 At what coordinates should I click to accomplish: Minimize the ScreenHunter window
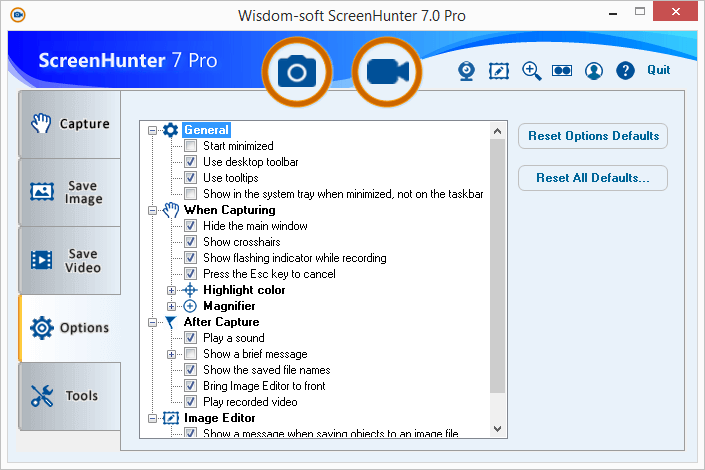pyautogui.click(x=612, y=13)
